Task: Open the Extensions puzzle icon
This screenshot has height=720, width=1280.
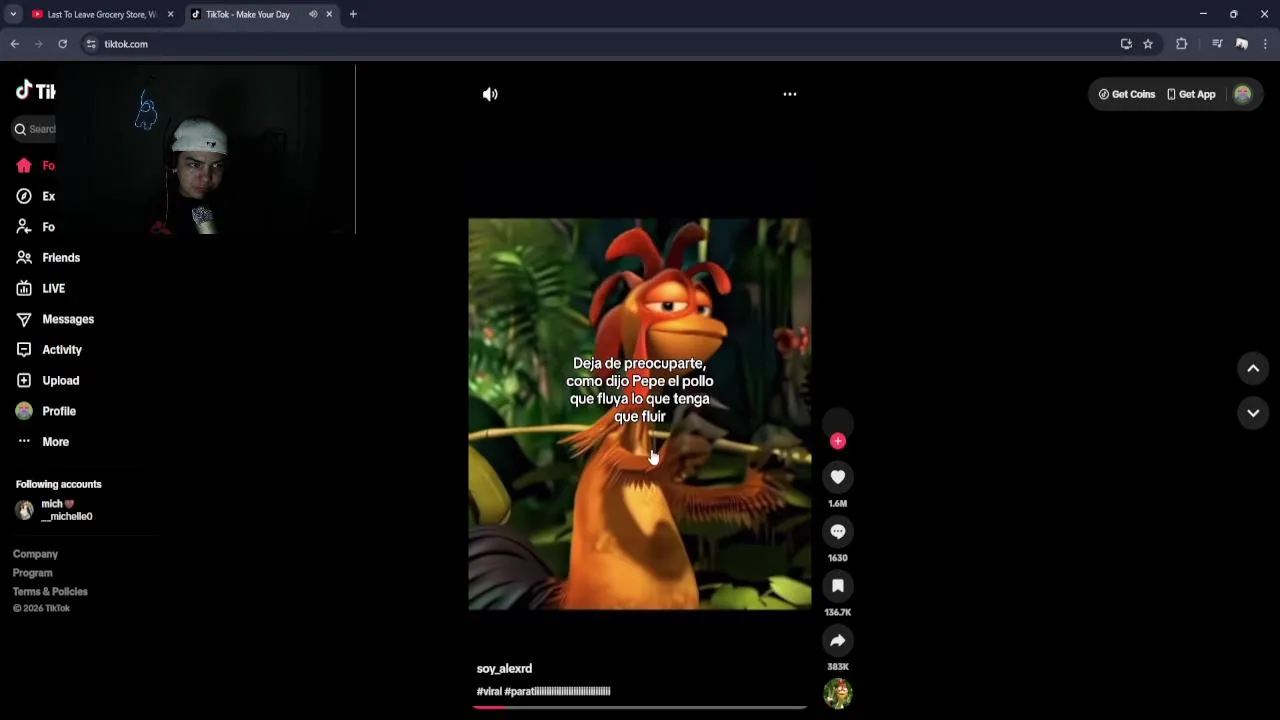Action: click(1181, 44)
